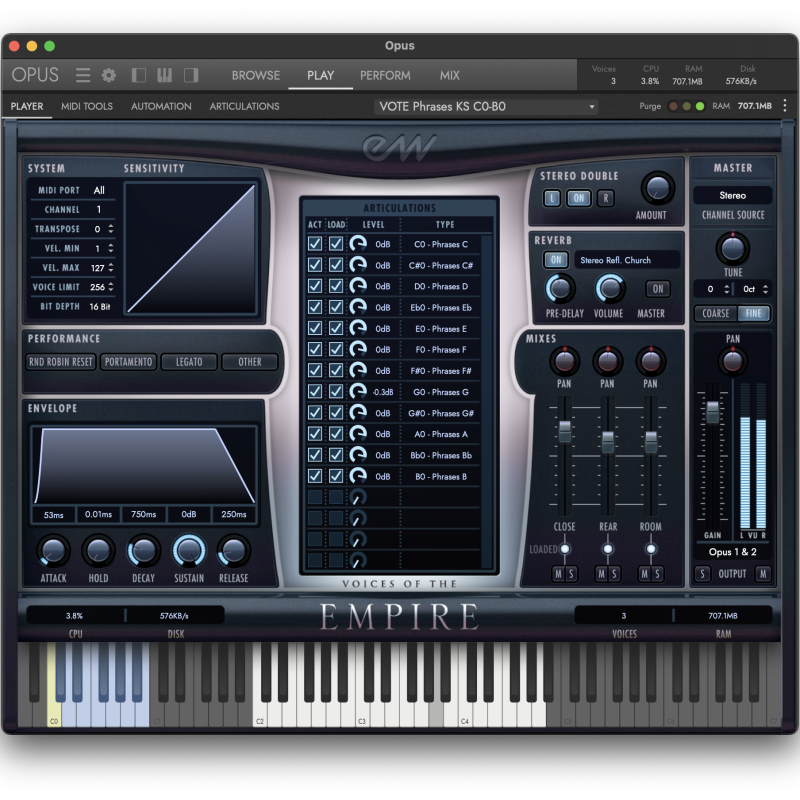Adjust the Close mix Pan knob
800x800 pixels.
[564, 361]
